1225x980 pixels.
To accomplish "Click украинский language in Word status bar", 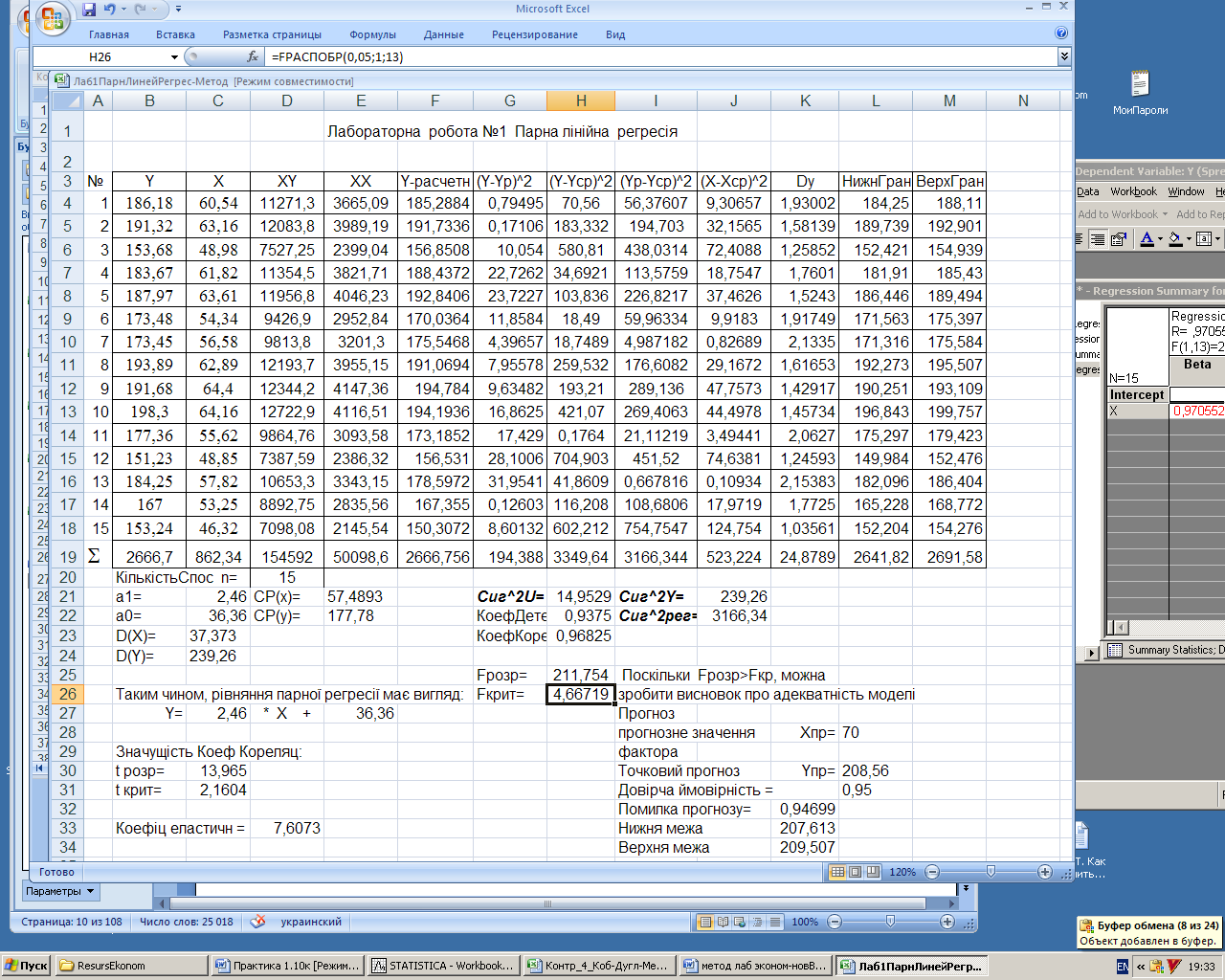I will [x=311, y=922].
